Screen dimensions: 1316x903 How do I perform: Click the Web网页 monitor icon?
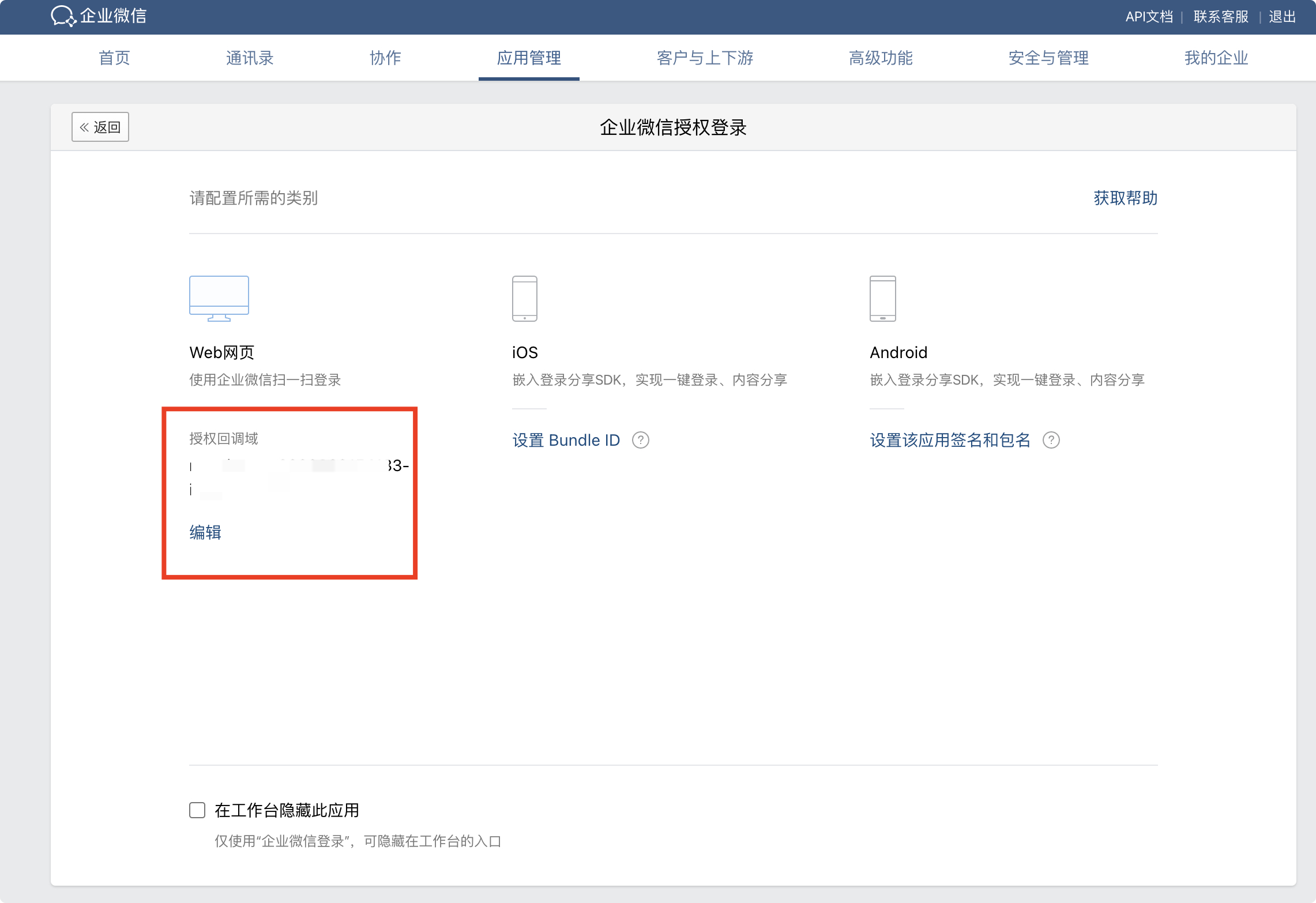click(x=219, y=298)
